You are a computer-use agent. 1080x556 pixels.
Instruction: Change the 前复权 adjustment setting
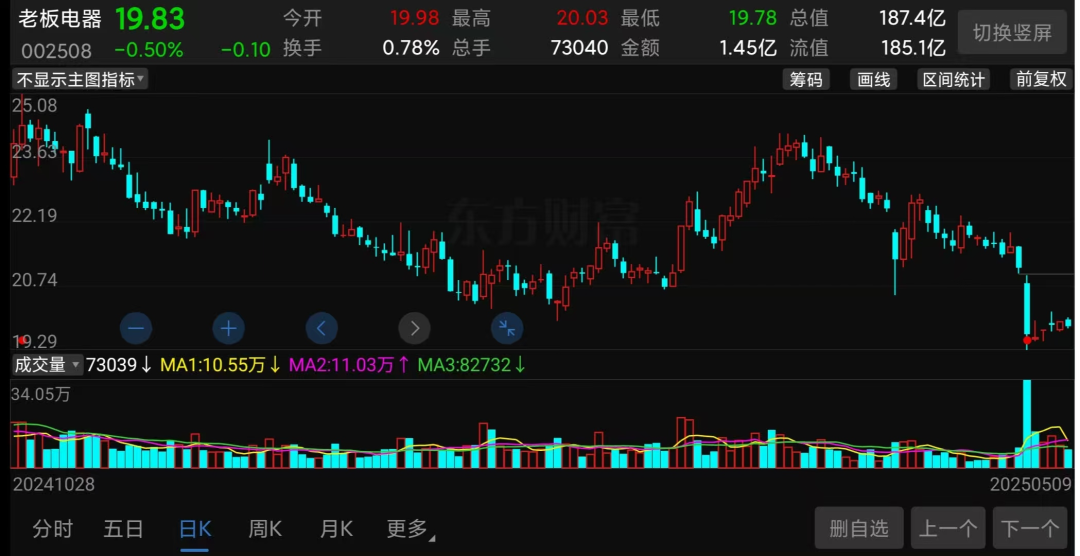click(1041, 80)
